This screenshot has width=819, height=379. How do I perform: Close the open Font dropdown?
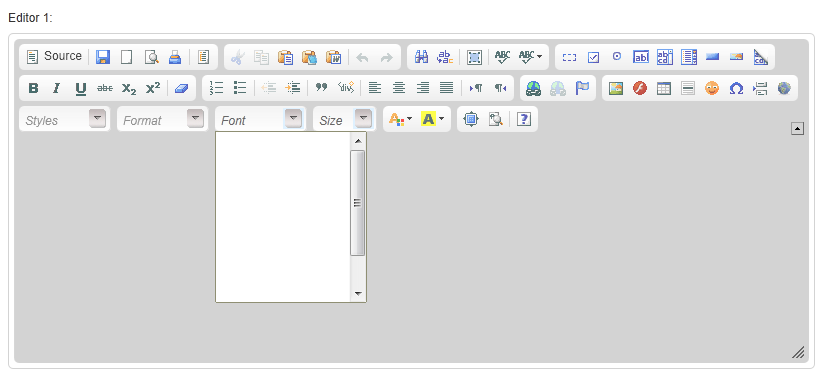coord(260,120)
